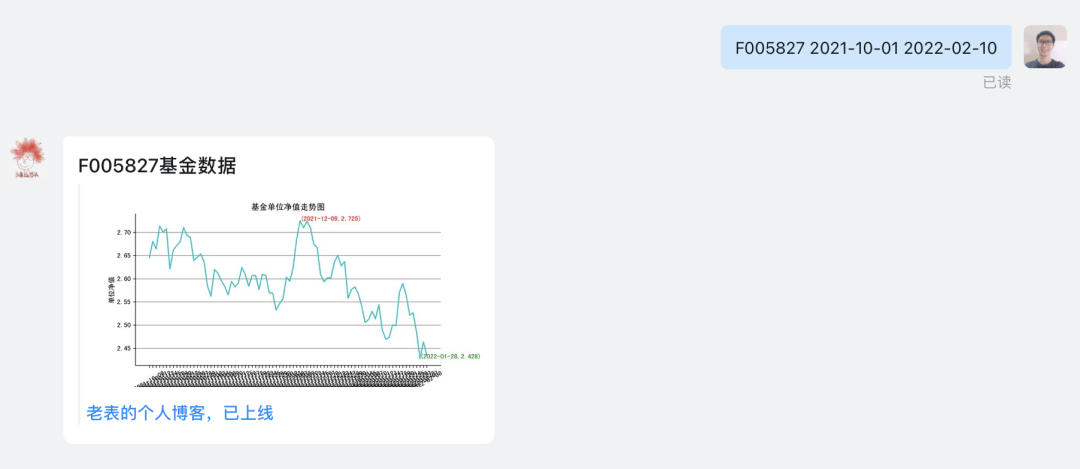1080x469 pixels.
Task: Click the 2.50 y-axis tick label
Action: [124, 325]
